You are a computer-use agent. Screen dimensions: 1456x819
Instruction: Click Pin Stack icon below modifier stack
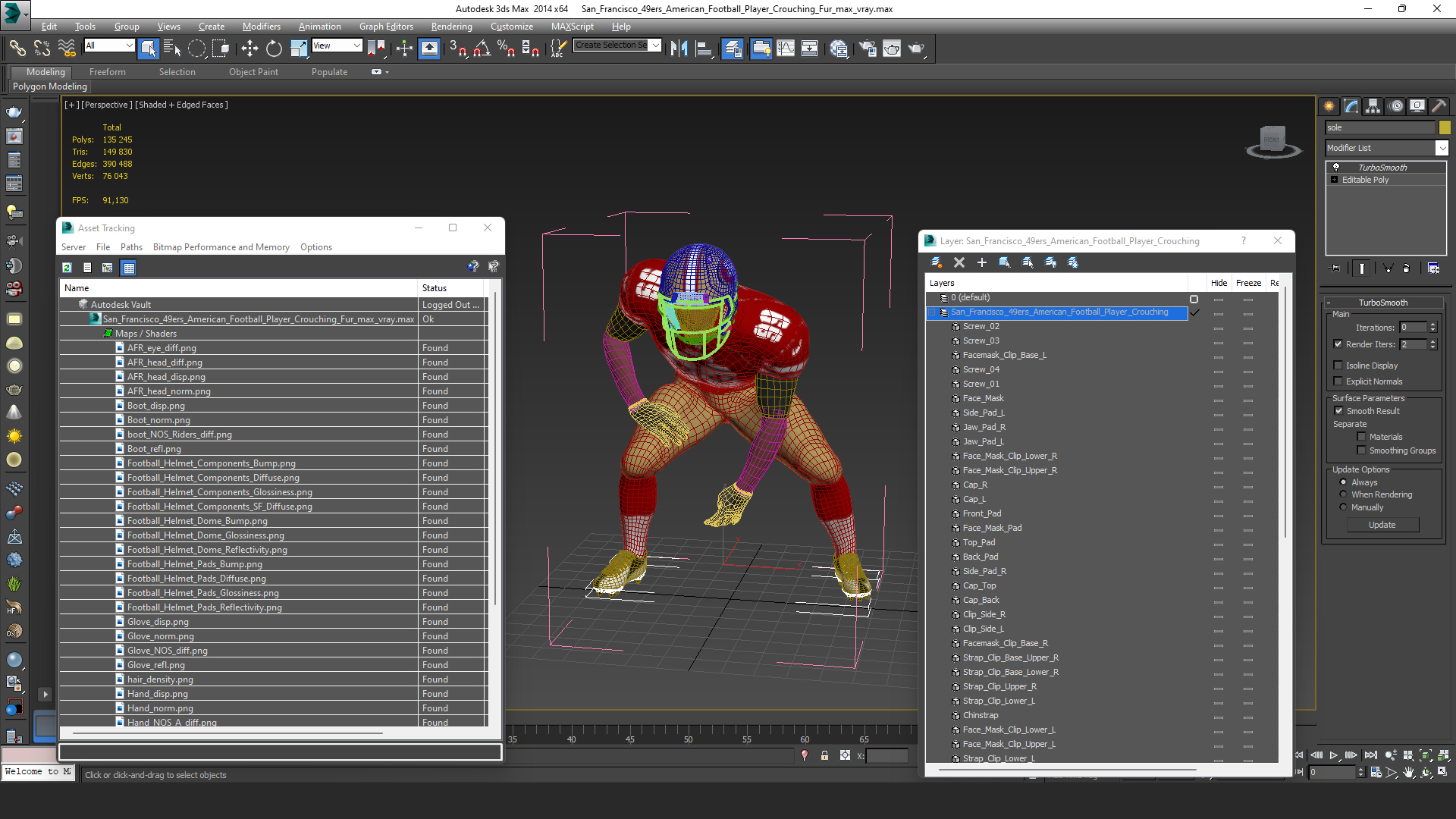coord(1335,268)
